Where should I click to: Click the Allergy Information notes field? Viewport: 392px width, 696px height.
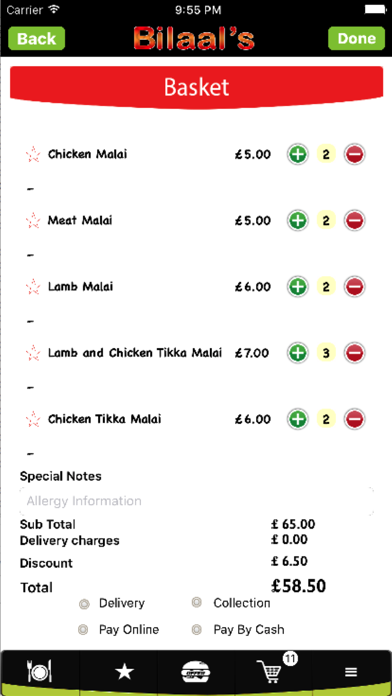coord(196,501)
